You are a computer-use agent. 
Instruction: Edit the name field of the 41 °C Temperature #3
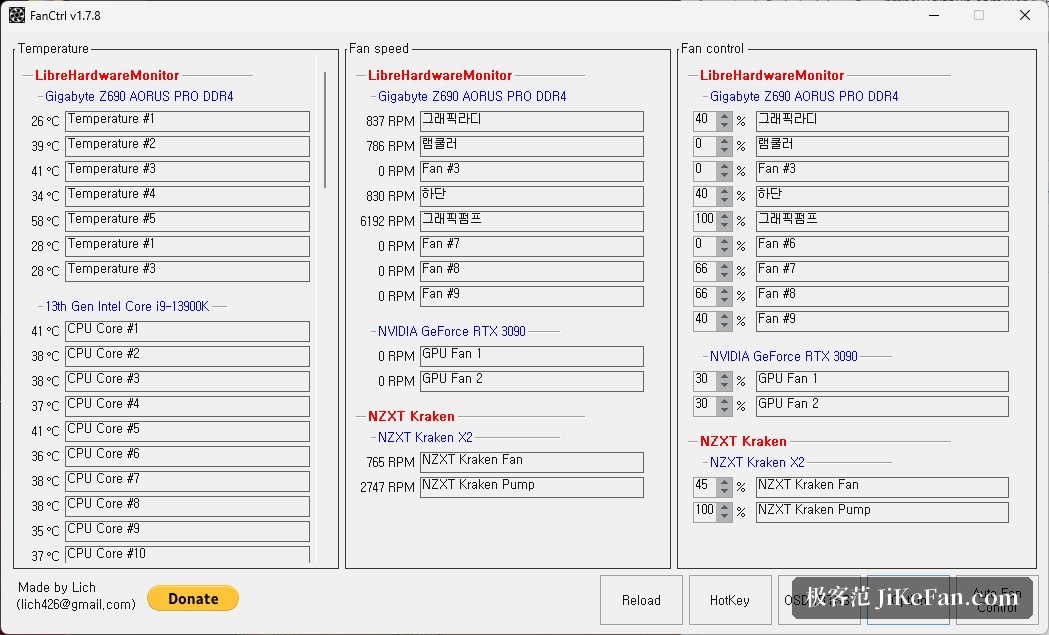[x=187, y=171]
